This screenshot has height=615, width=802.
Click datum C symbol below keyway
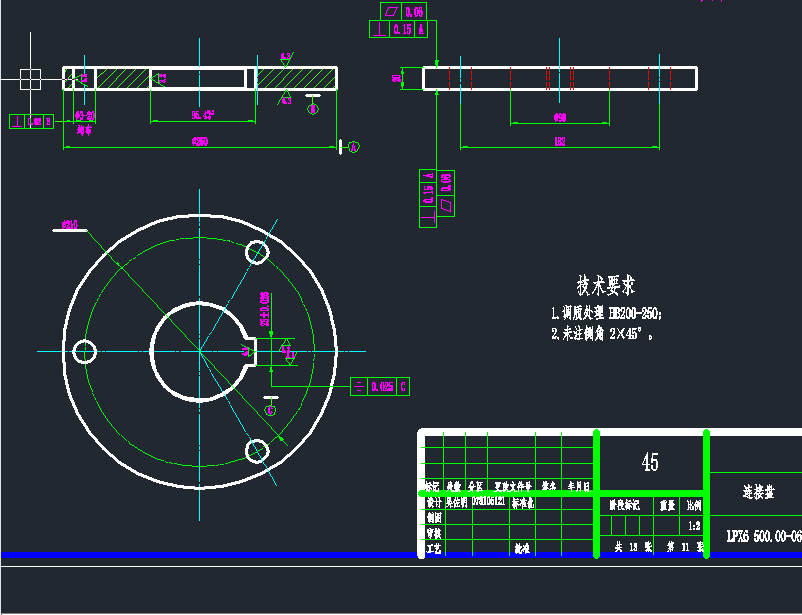coord(271,410)
